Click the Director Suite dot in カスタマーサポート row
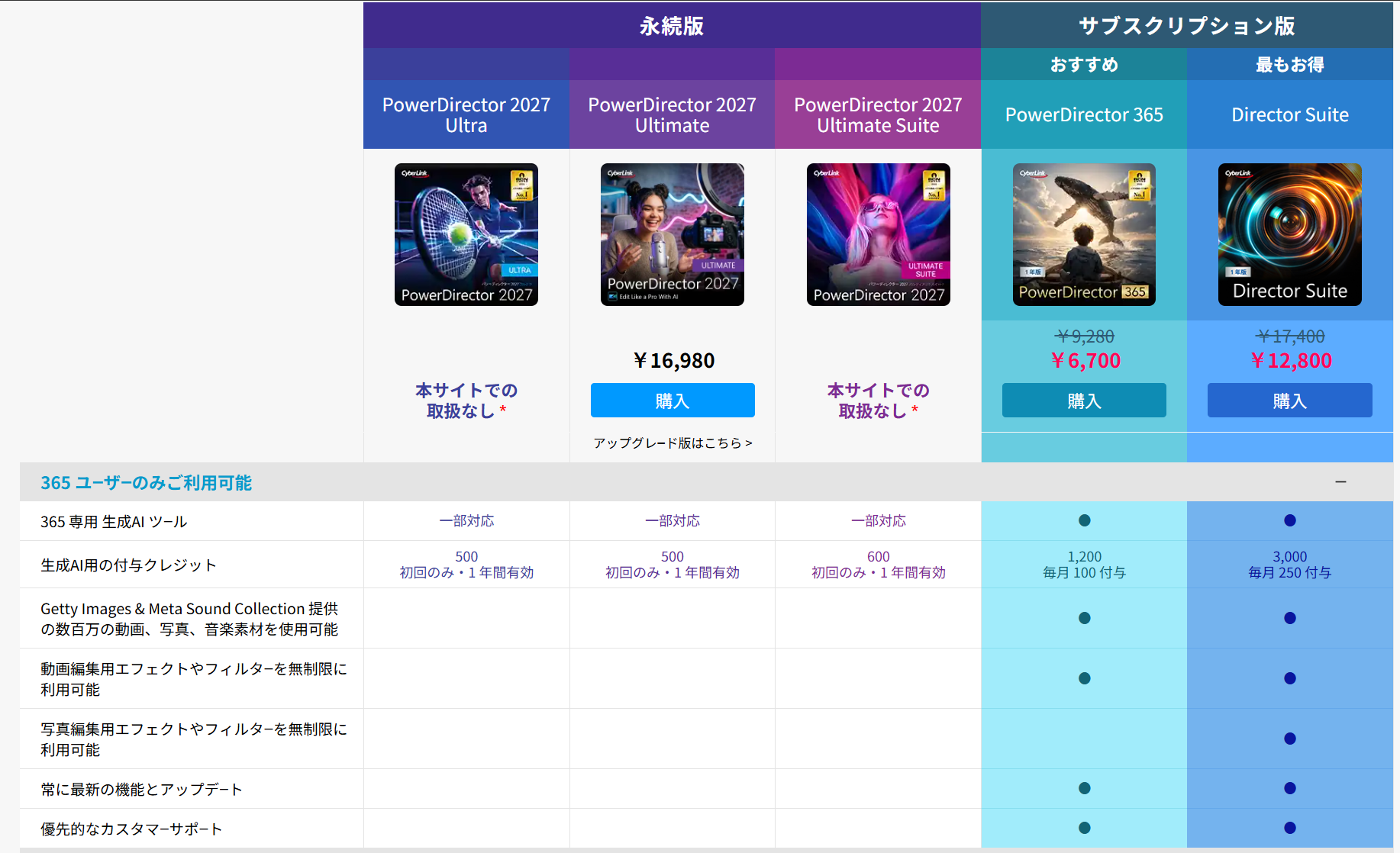 click(x=1290, y=828)
